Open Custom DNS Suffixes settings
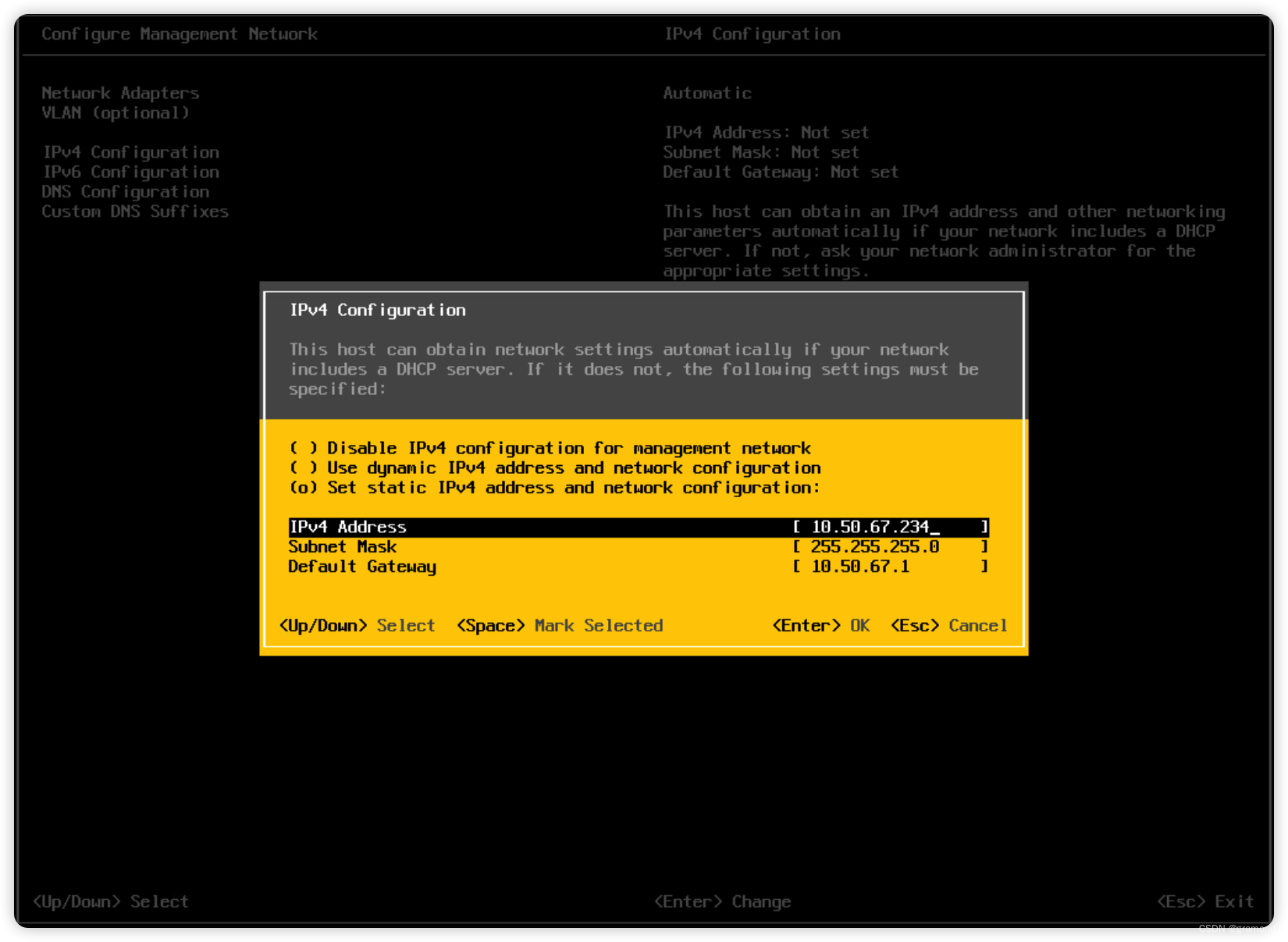 point(135,211)
